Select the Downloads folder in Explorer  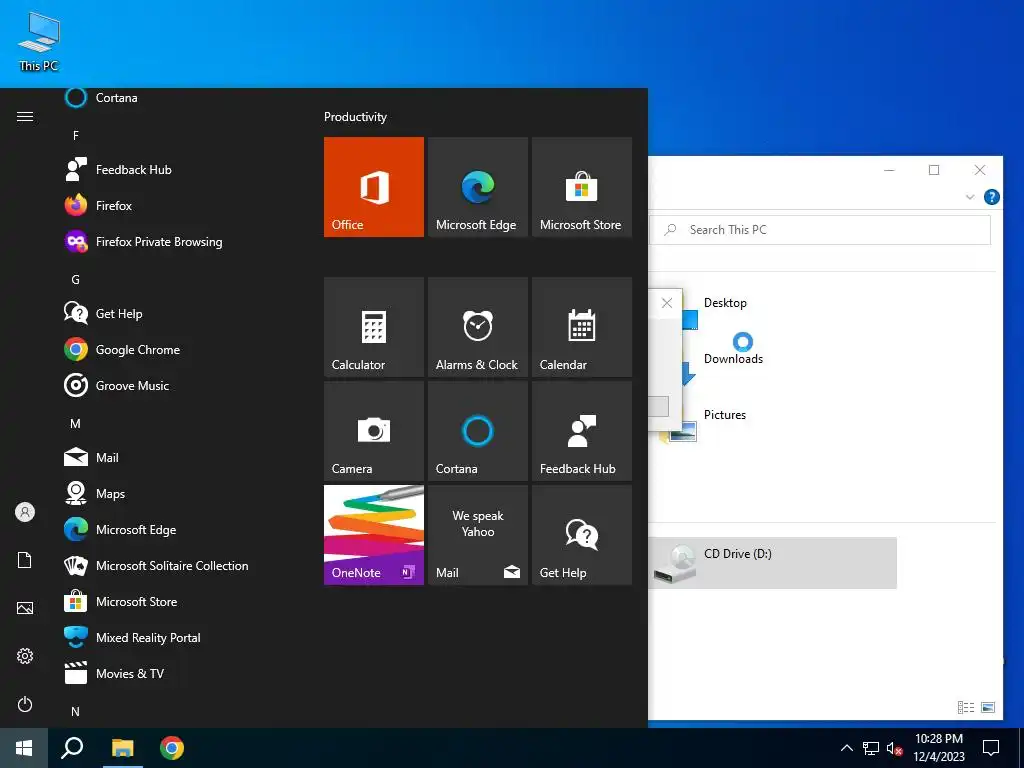coord(733,359)
